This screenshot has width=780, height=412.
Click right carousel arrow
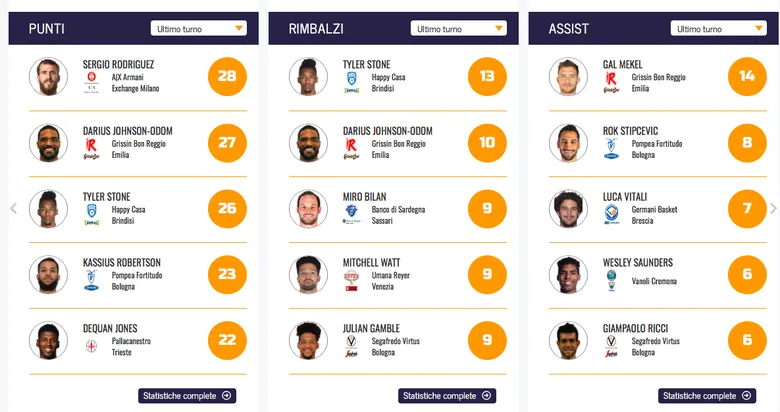pyautogui.click(x=773, y=209)
